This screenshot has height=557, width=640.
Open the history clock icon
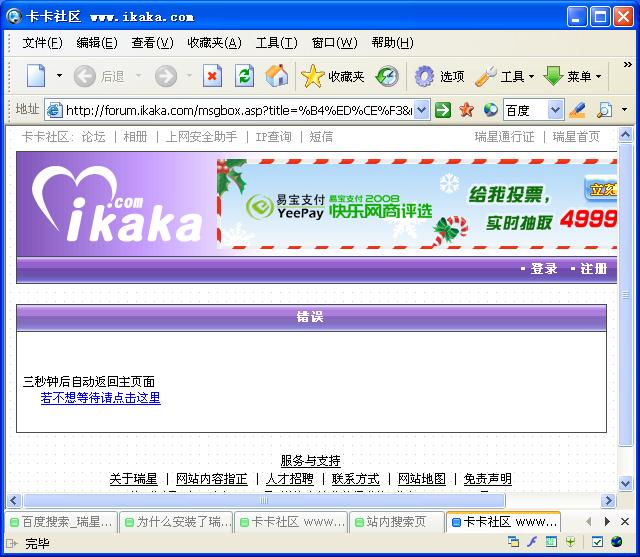coord(387,76)
